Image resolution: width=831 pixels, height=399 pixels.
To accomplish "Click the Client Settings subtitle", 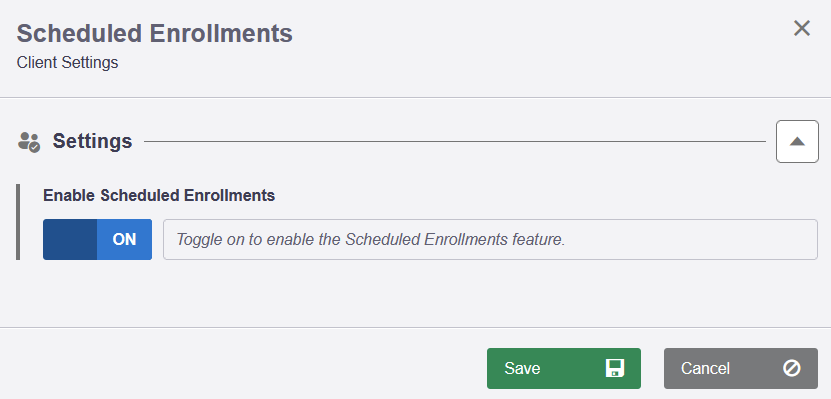I will tap(67, 63).
